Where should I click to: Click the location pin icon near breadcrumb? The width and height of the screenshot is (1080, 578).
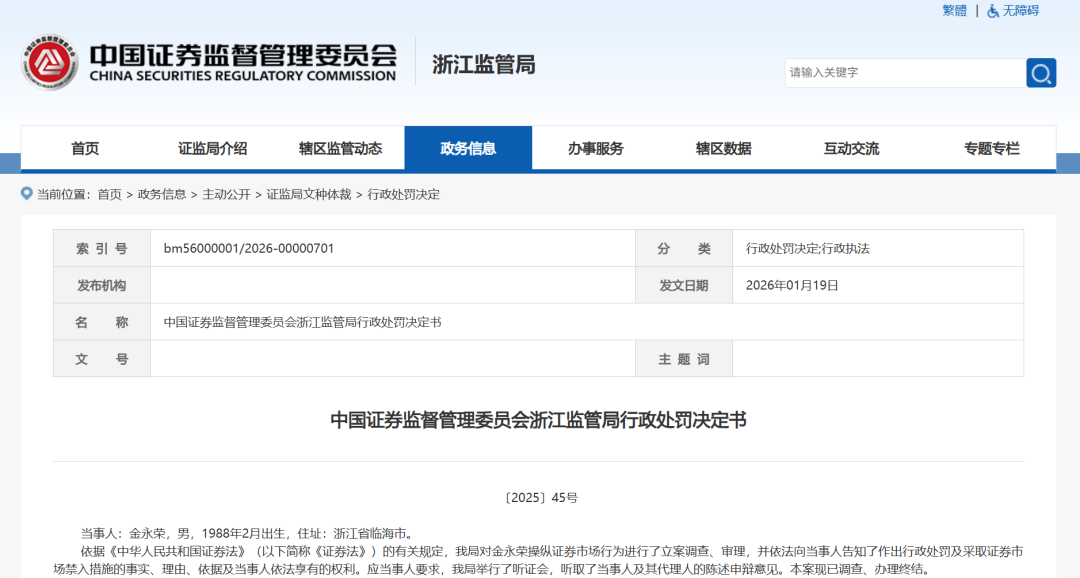click(27, 194)
